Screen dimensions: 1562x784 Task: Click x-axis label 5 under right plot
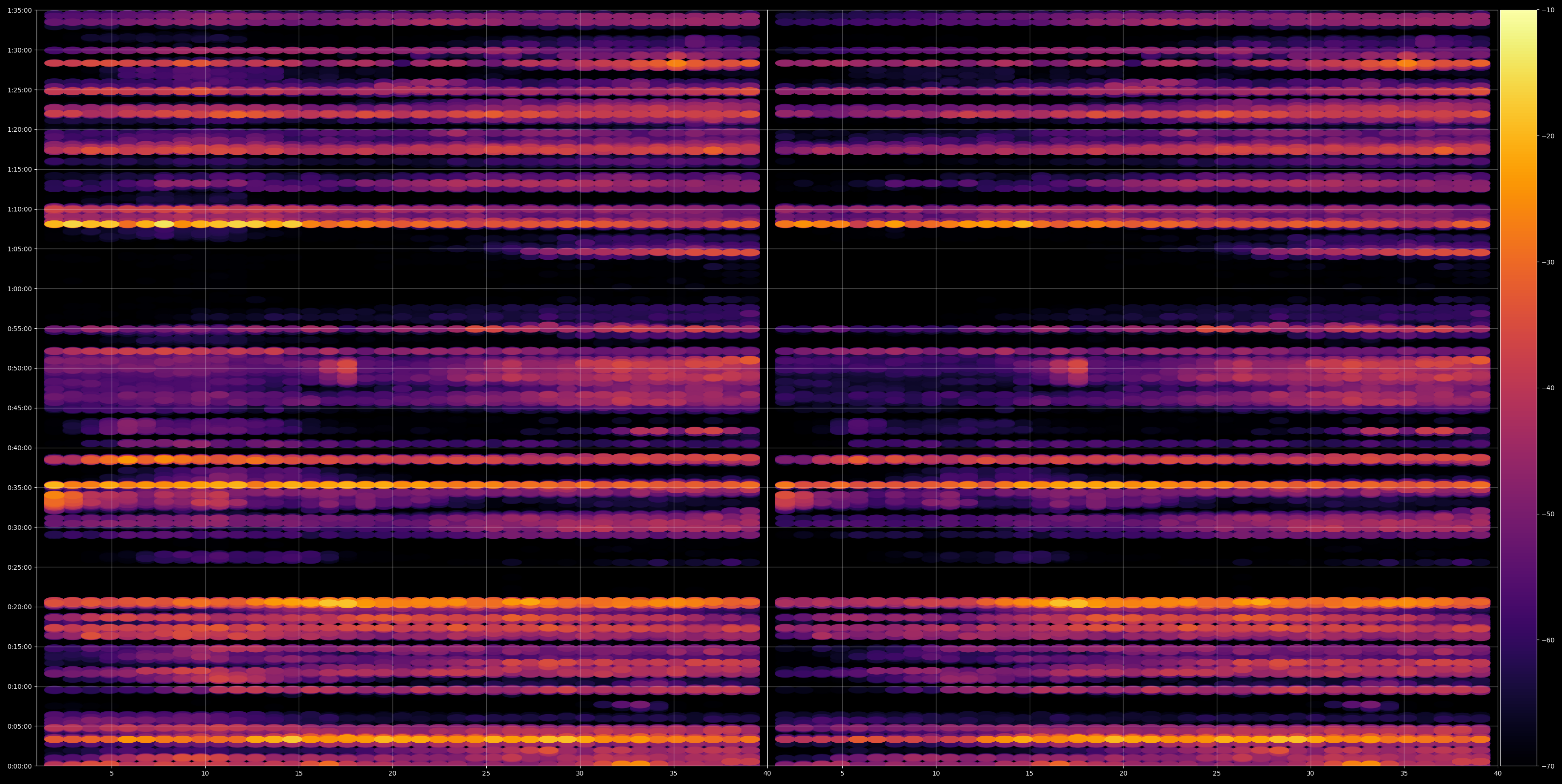pyautogui.click(x=842, y=774)
